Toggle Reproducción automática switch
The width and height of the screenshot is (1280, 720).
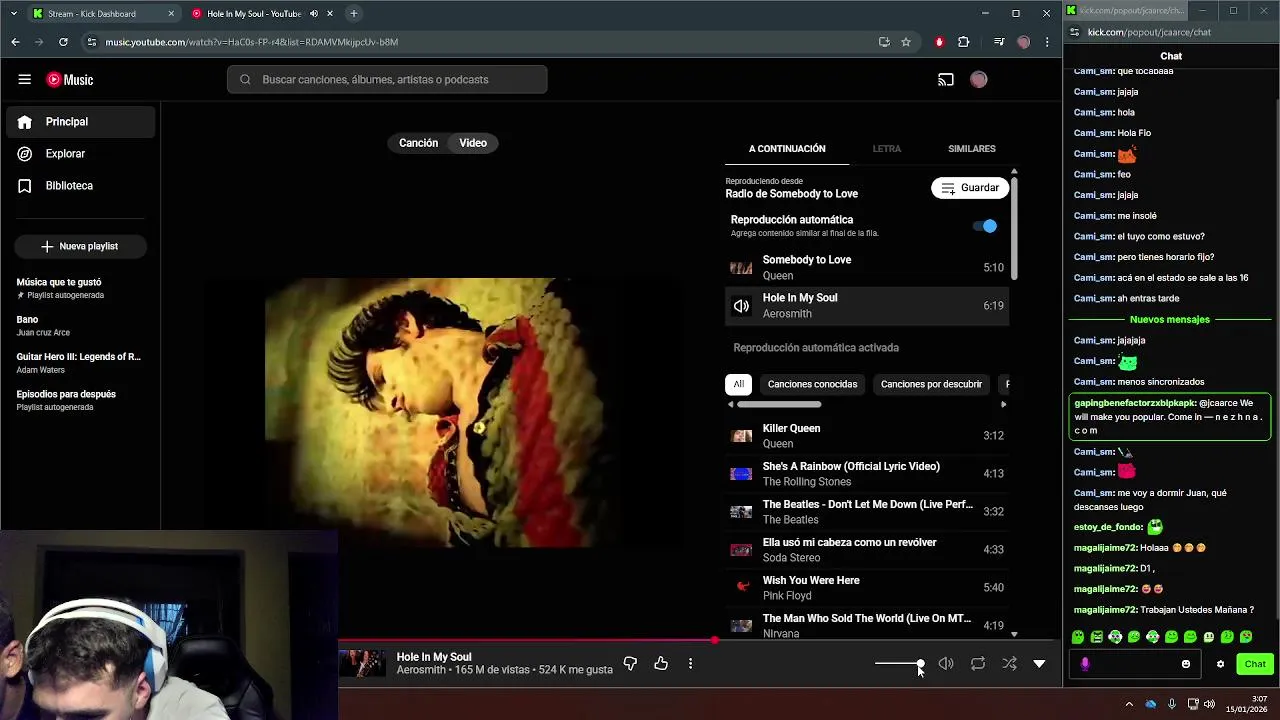(x=985, y=226)
